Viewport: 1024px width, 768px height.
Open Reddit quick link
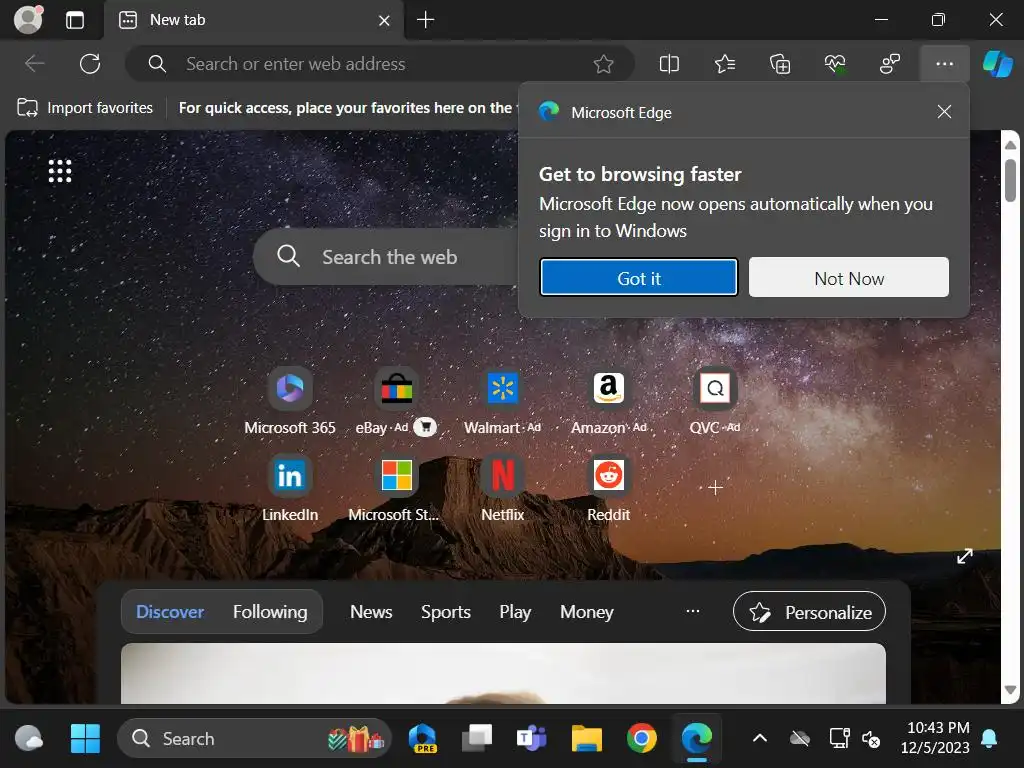click(x=609, y=487)
